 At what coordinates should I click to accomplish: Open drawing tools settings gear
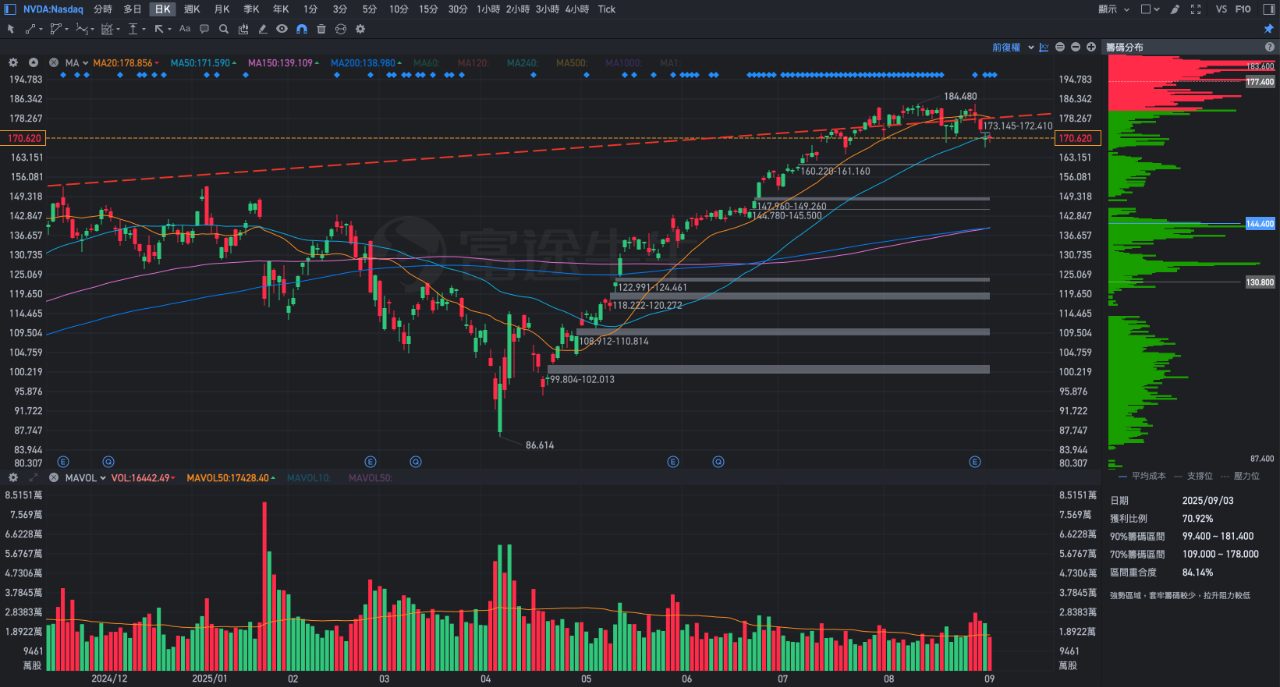pos(360,29)
